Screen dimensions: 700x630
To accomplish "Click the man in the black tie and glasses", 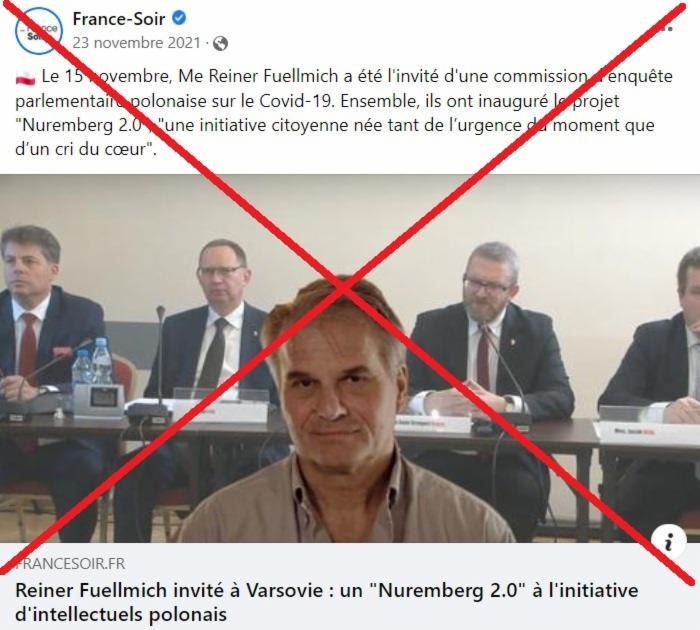I will 214,326.
